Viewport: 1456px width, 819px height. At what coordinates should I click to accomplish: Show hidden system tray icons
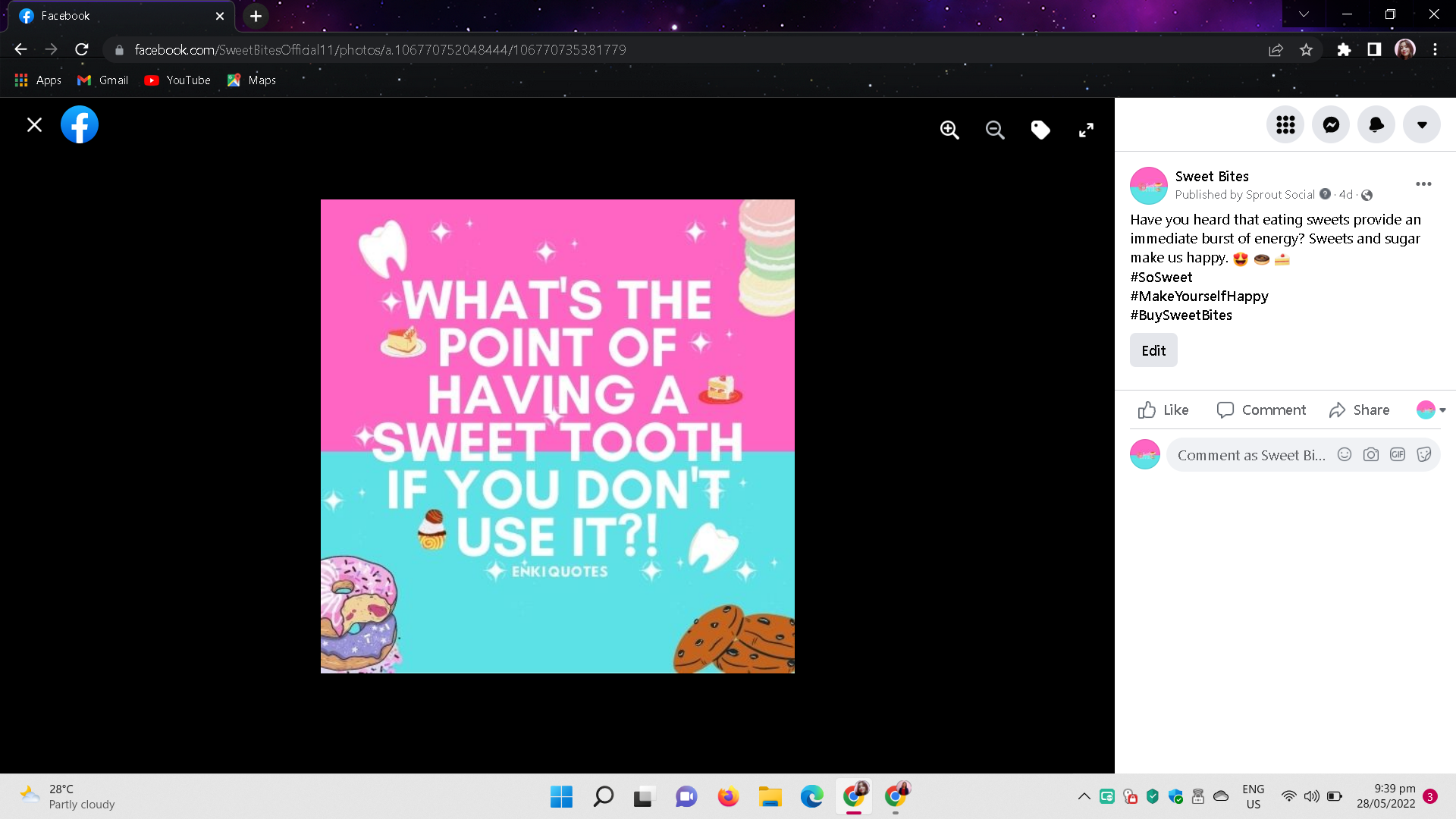coord(1084,796)
